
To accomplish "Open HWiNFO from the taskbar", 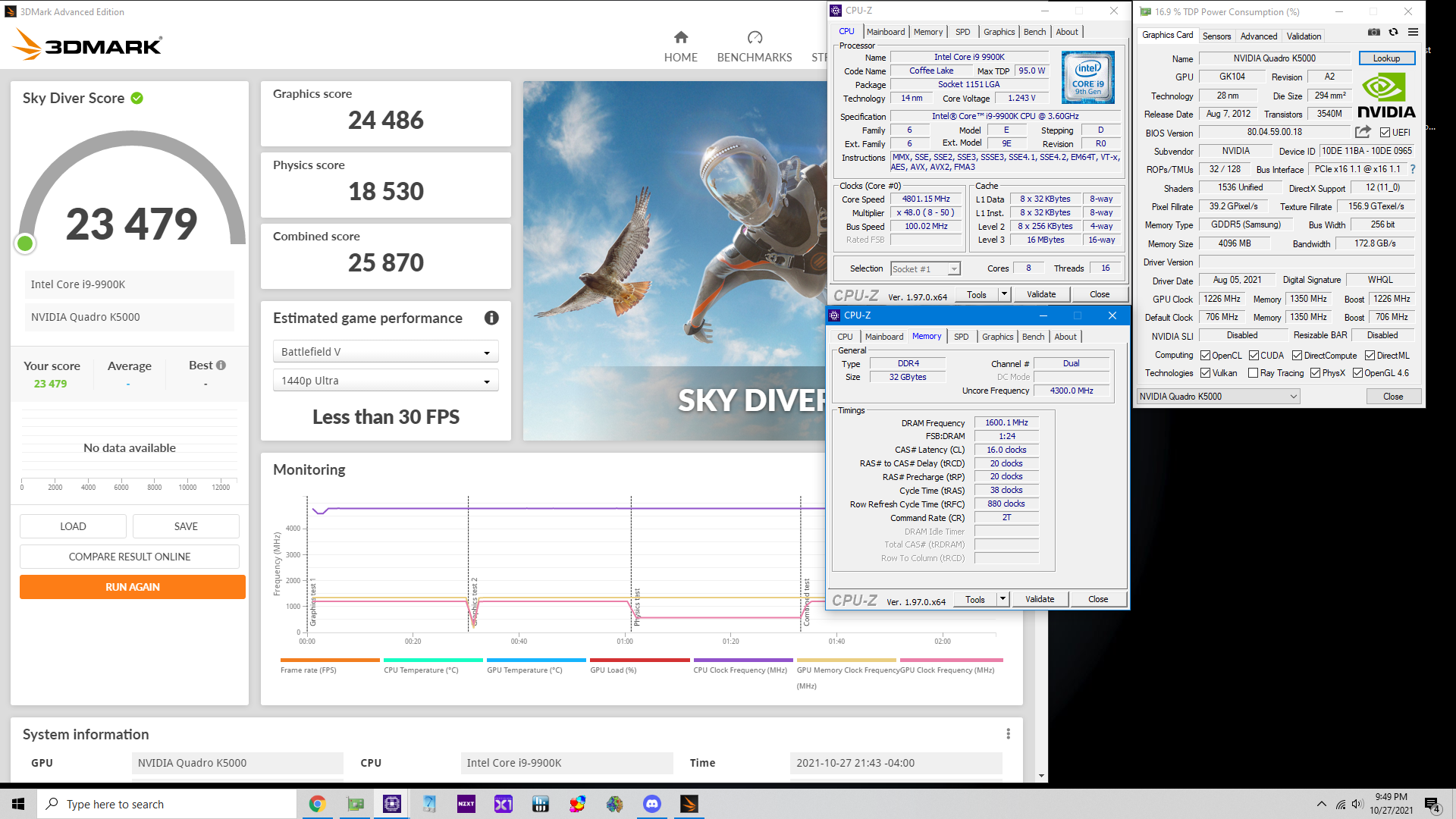I will tap(541, 804).
